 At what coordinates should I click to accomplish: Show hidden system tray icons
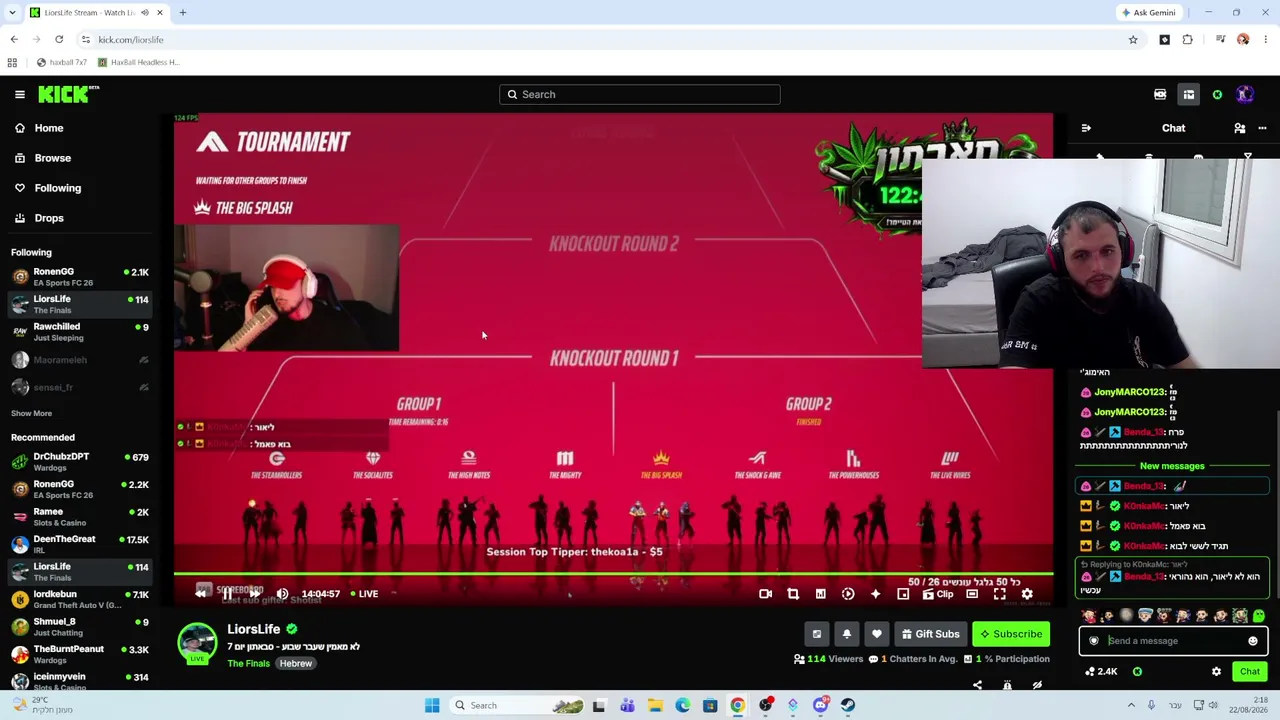pyautogui.click(x=1131, y=705)
